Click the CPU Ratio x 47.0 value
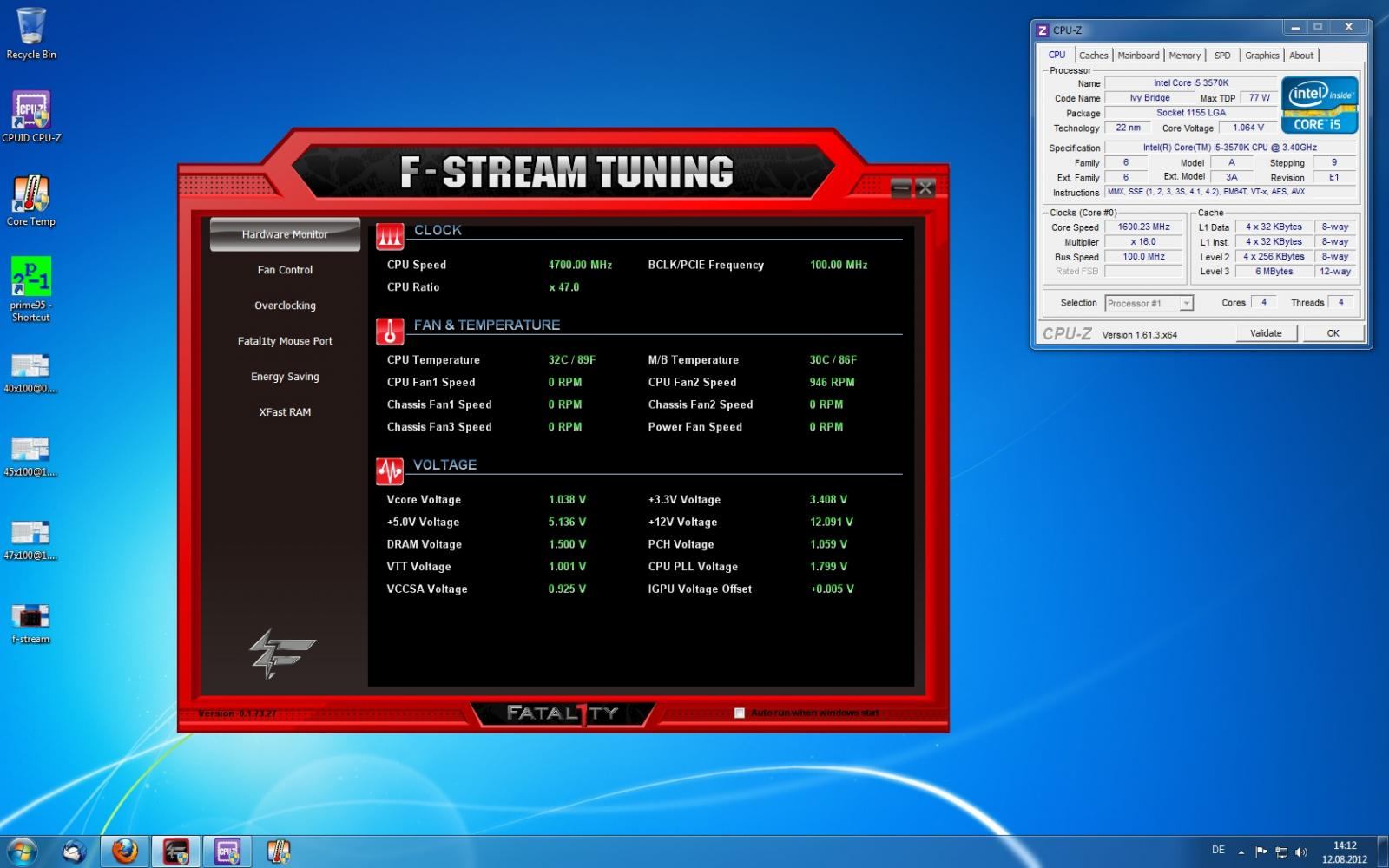Screen dimensions: 1389x868 [564, 287]
